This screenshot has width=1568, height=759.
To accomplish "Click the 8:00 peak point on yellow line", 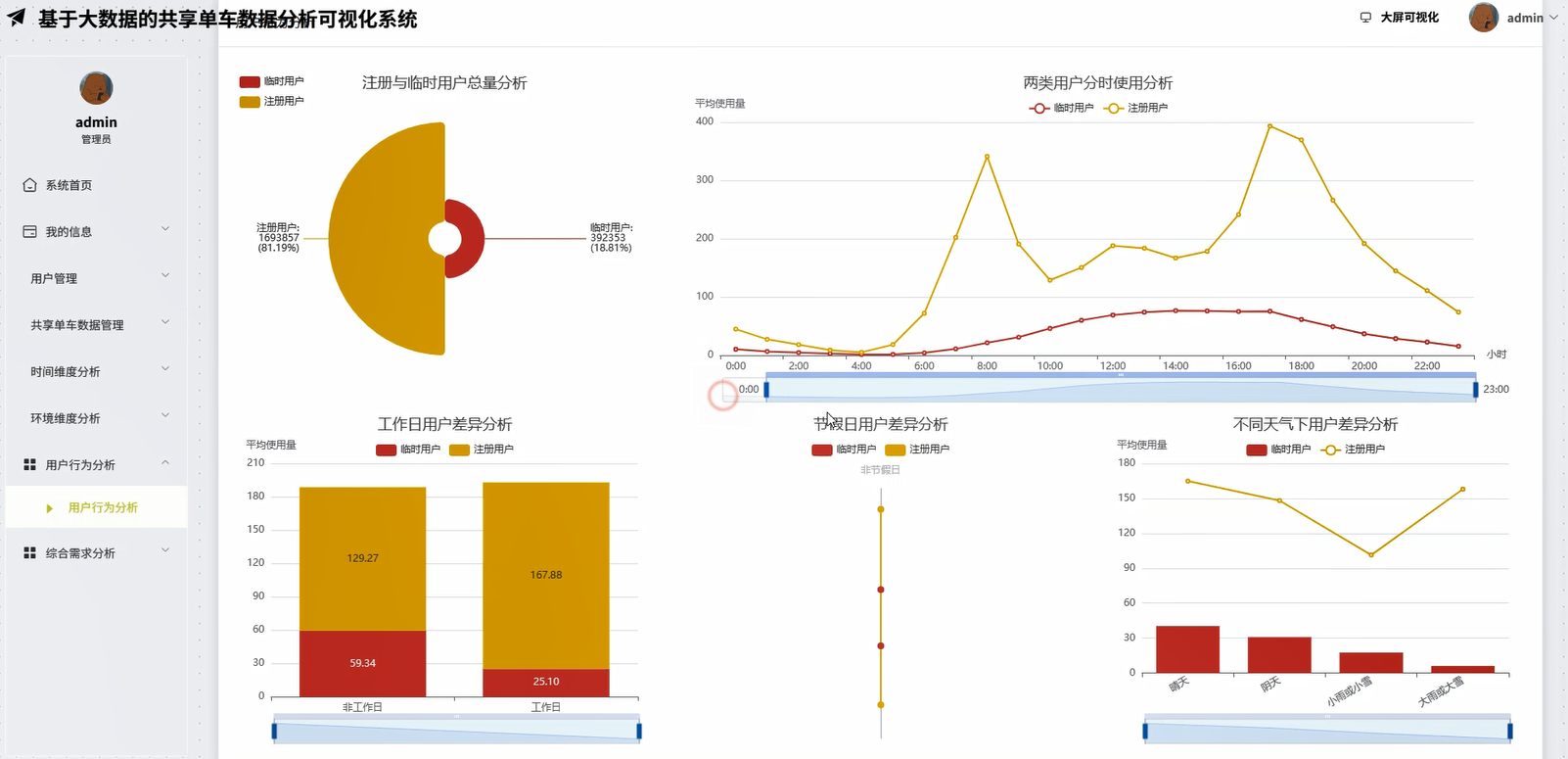I will pyautogui.click(x=987, y=157).
